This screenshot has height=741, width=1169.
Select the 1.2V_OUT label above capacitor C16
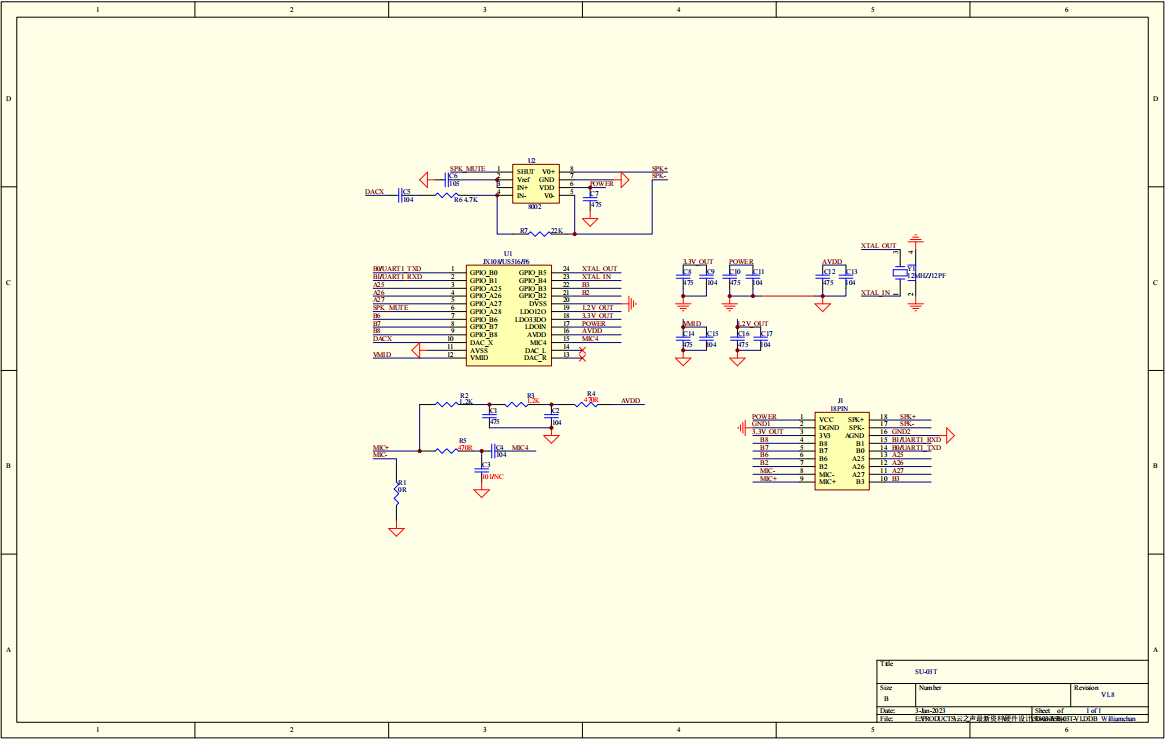[752, 324]
